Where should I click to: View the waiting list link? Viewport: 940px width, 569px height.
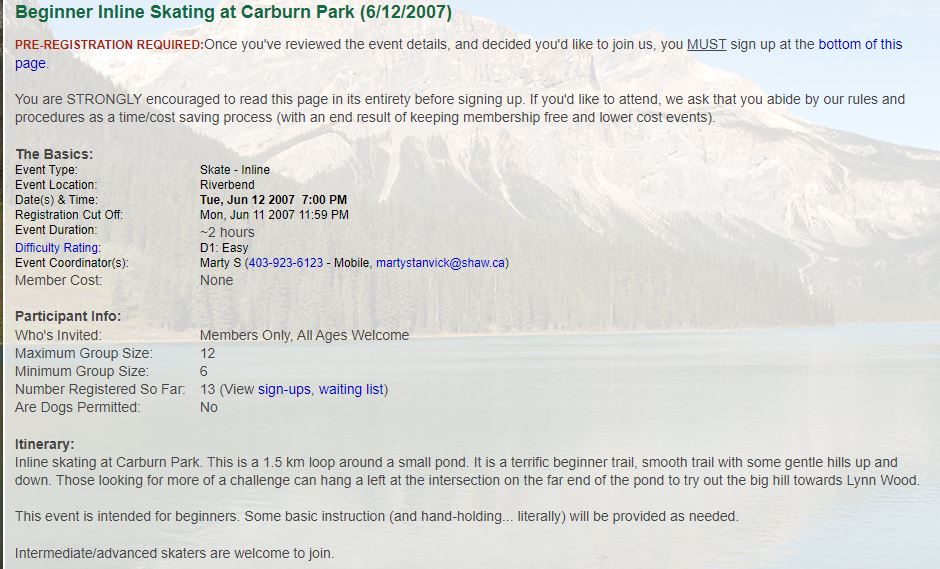point(351,389)
